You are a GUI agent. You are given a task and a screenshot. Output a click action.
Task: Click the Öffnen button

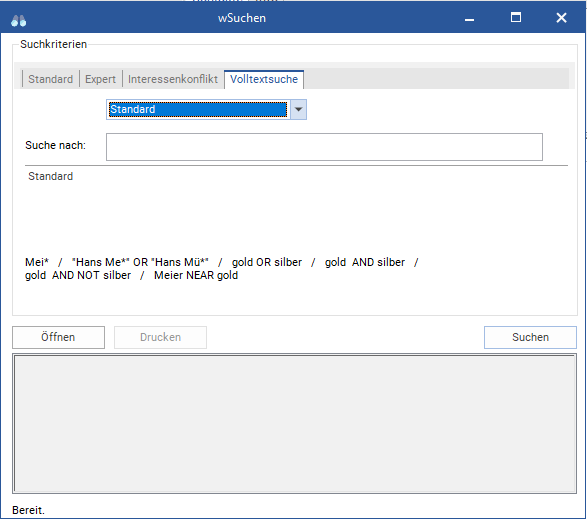click(x=58, y=337)
